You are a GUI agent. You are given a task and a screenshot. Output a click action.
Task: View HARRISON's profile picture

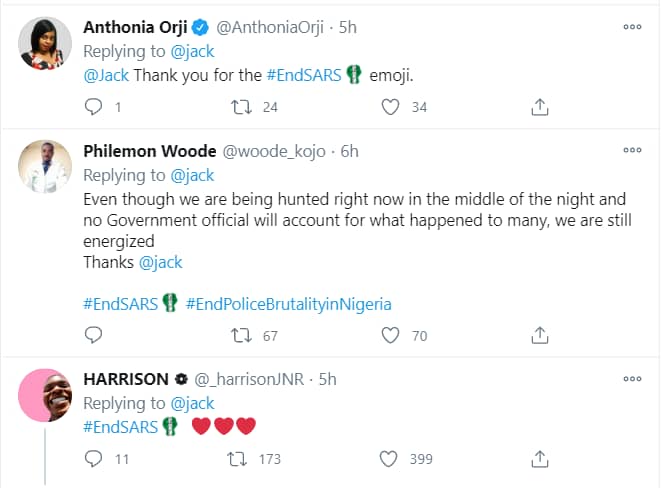click(x=46, y=396)
